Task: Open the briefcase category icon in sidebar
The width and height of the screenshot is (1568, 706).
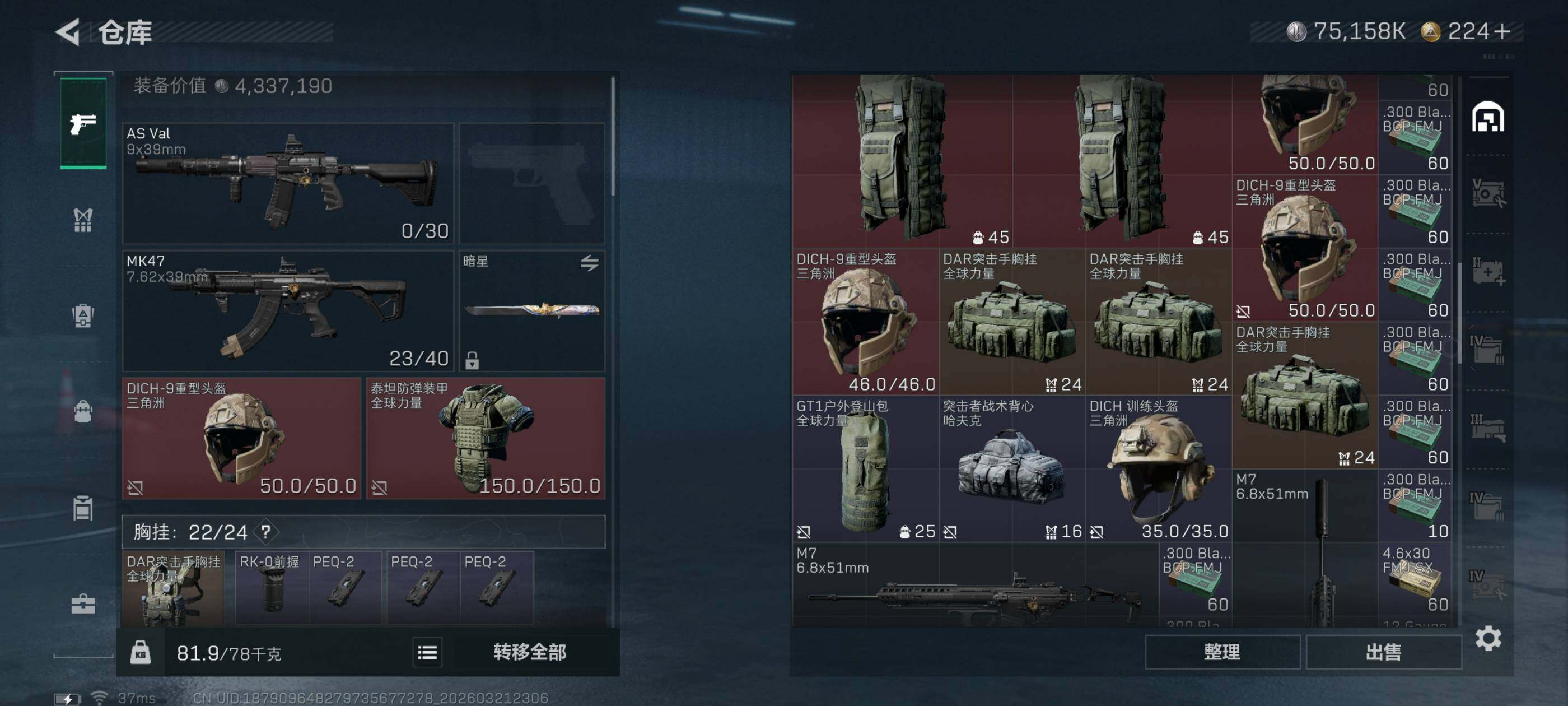Action: pos(83,604)
